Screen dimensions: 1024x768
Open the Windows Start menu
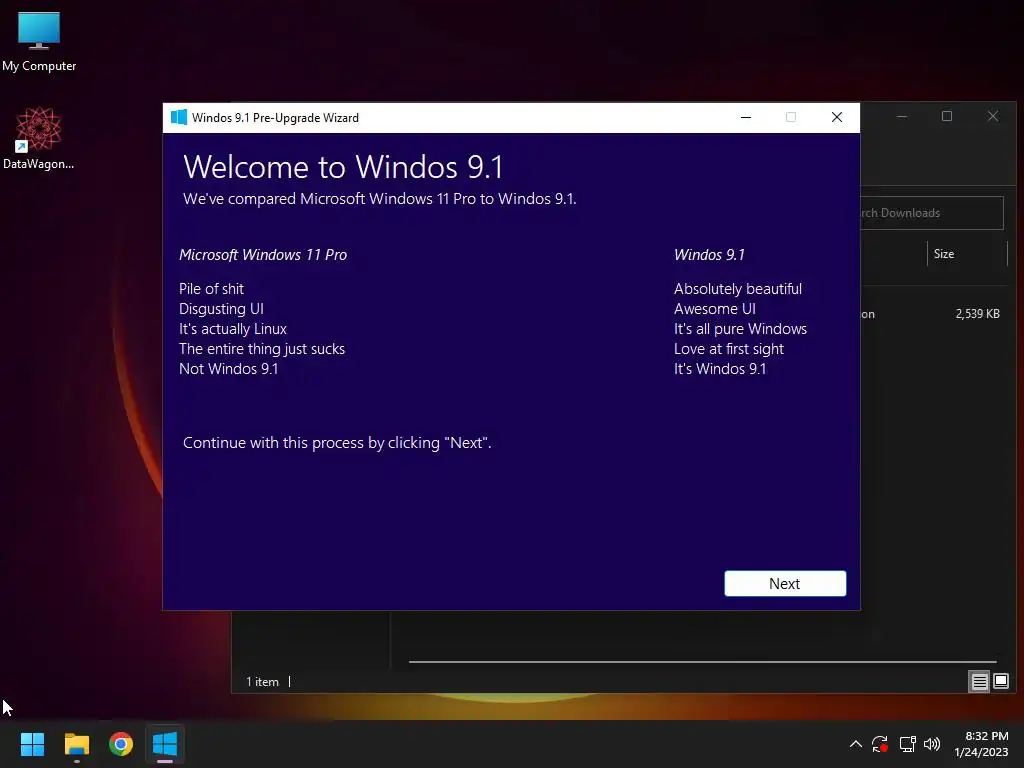point(32,744)
